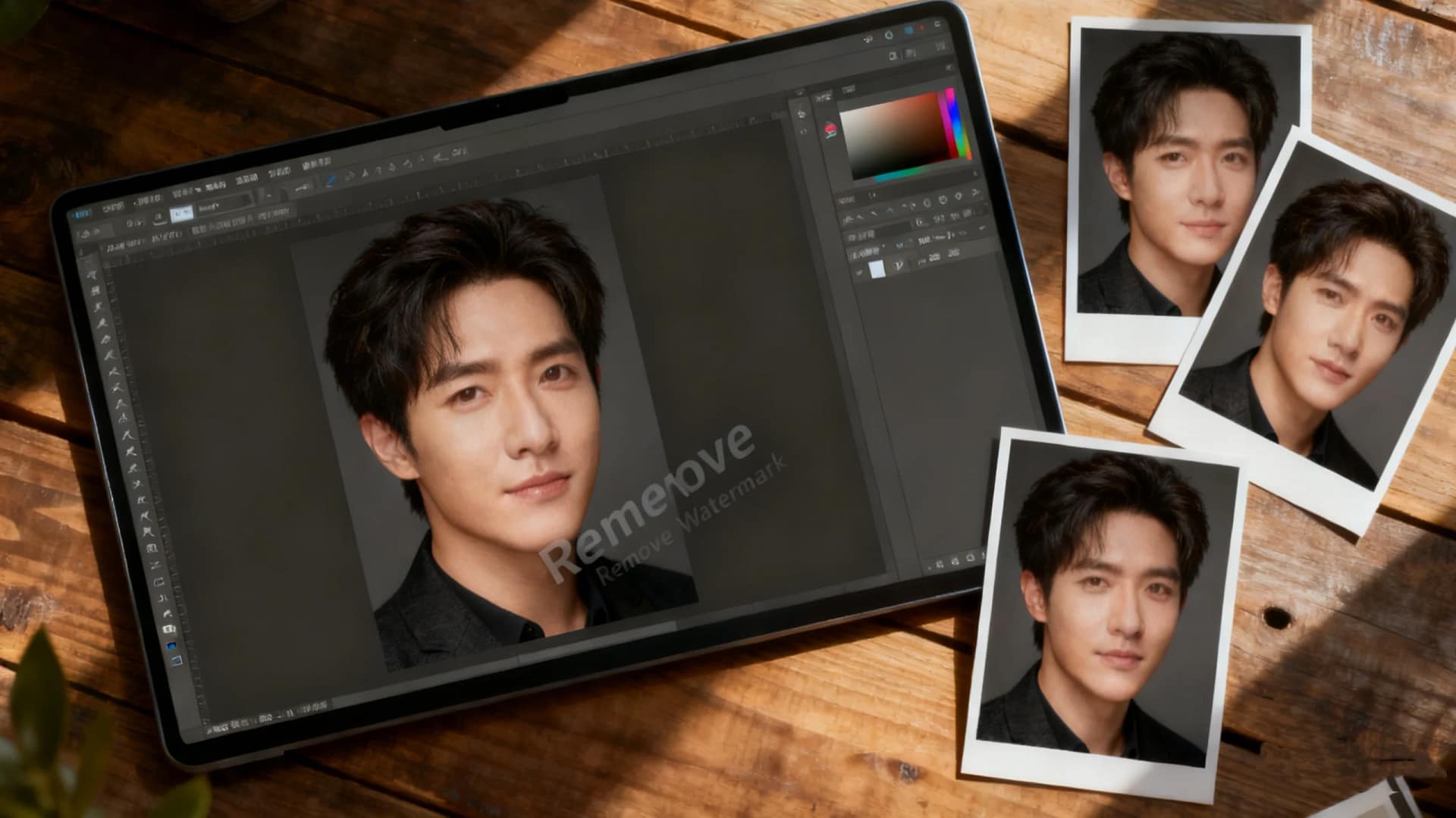
Task: Open the preset dropdown field in options bar
Action: [x=224, y=205]
